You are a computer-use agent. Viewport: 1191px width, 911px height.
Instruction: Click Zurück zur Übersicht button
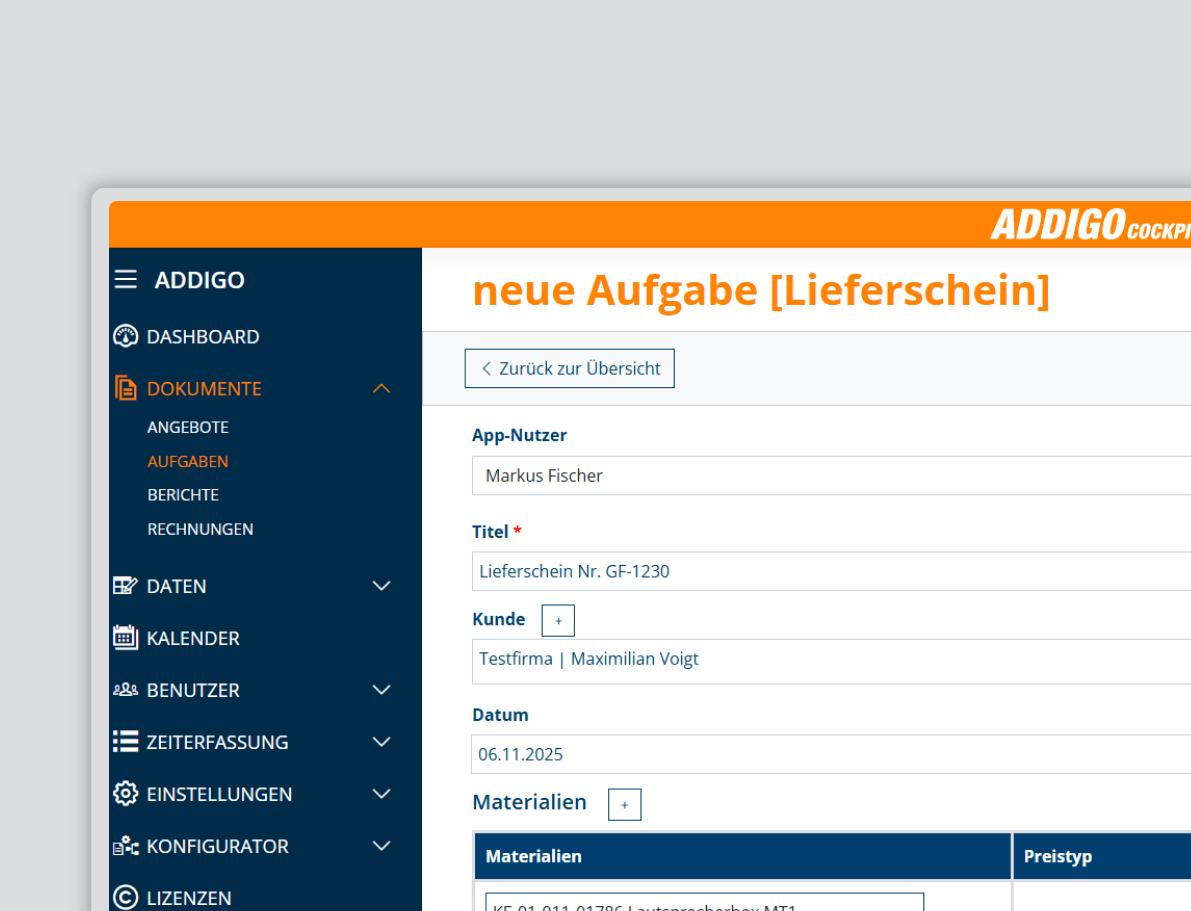click(x=569, y=368)
